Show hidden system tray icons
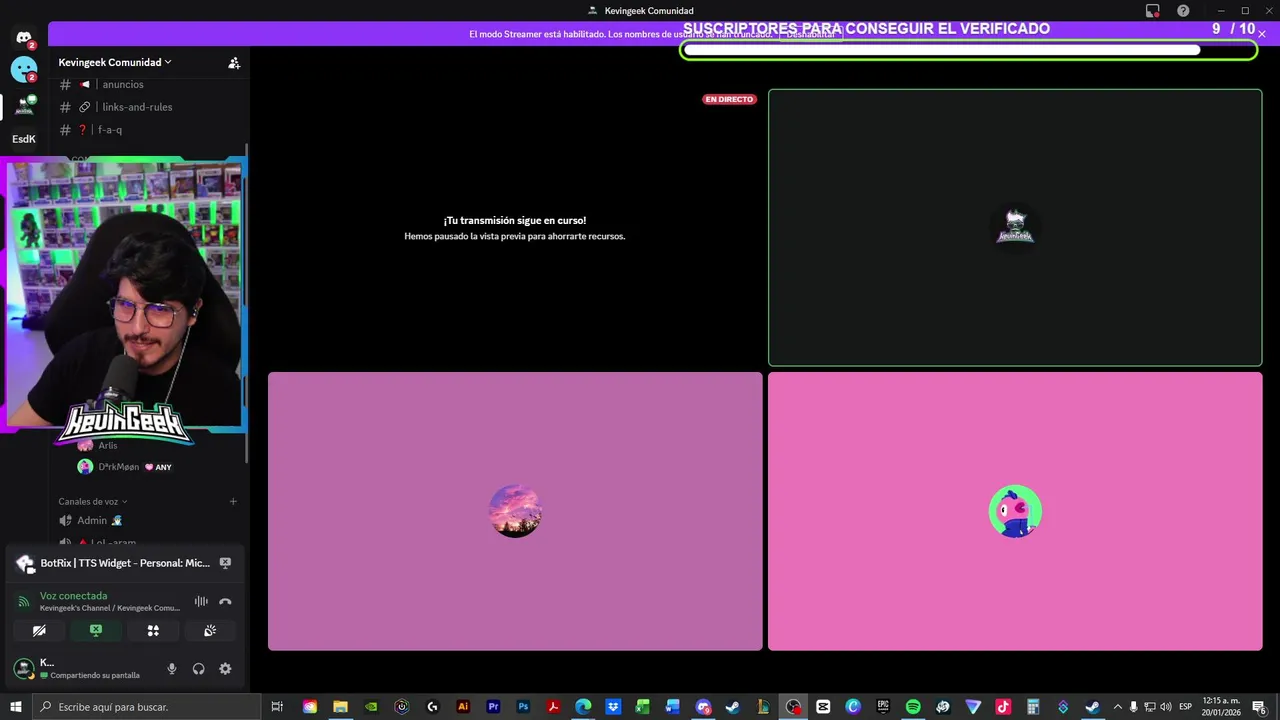 (x=1118, y=707)
